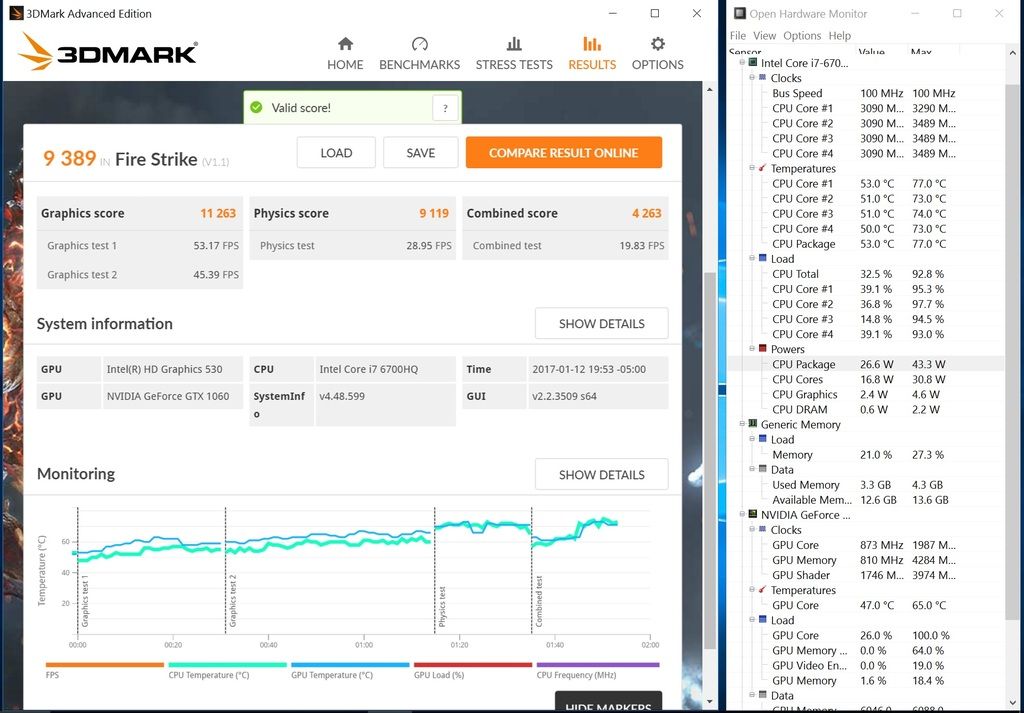The image size is (1024, 713).
Task: Select the CPU Package power row
Action: pyautogui.click(x=866, y=364)
